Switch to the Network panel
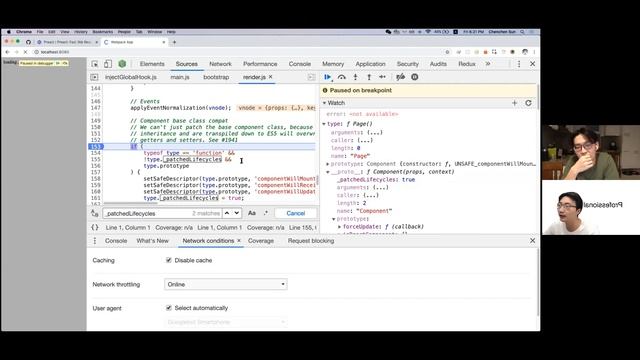 (x=220, y=64)
